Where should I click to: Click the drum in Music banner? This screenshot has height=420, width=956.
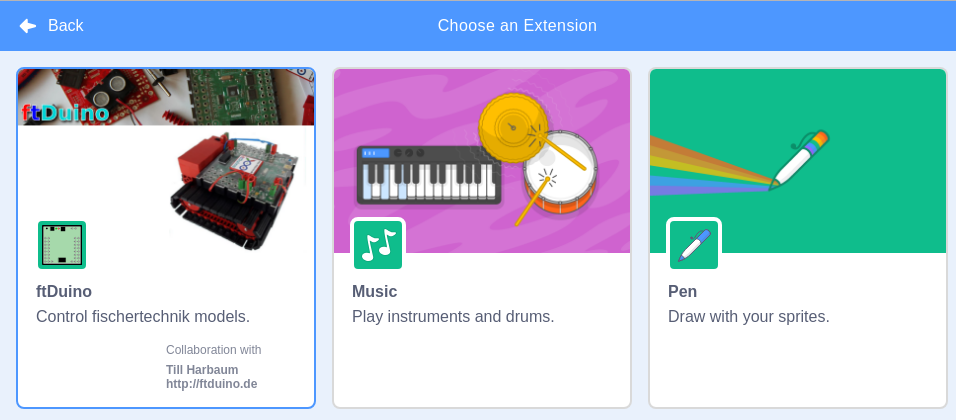click(560, 175)
